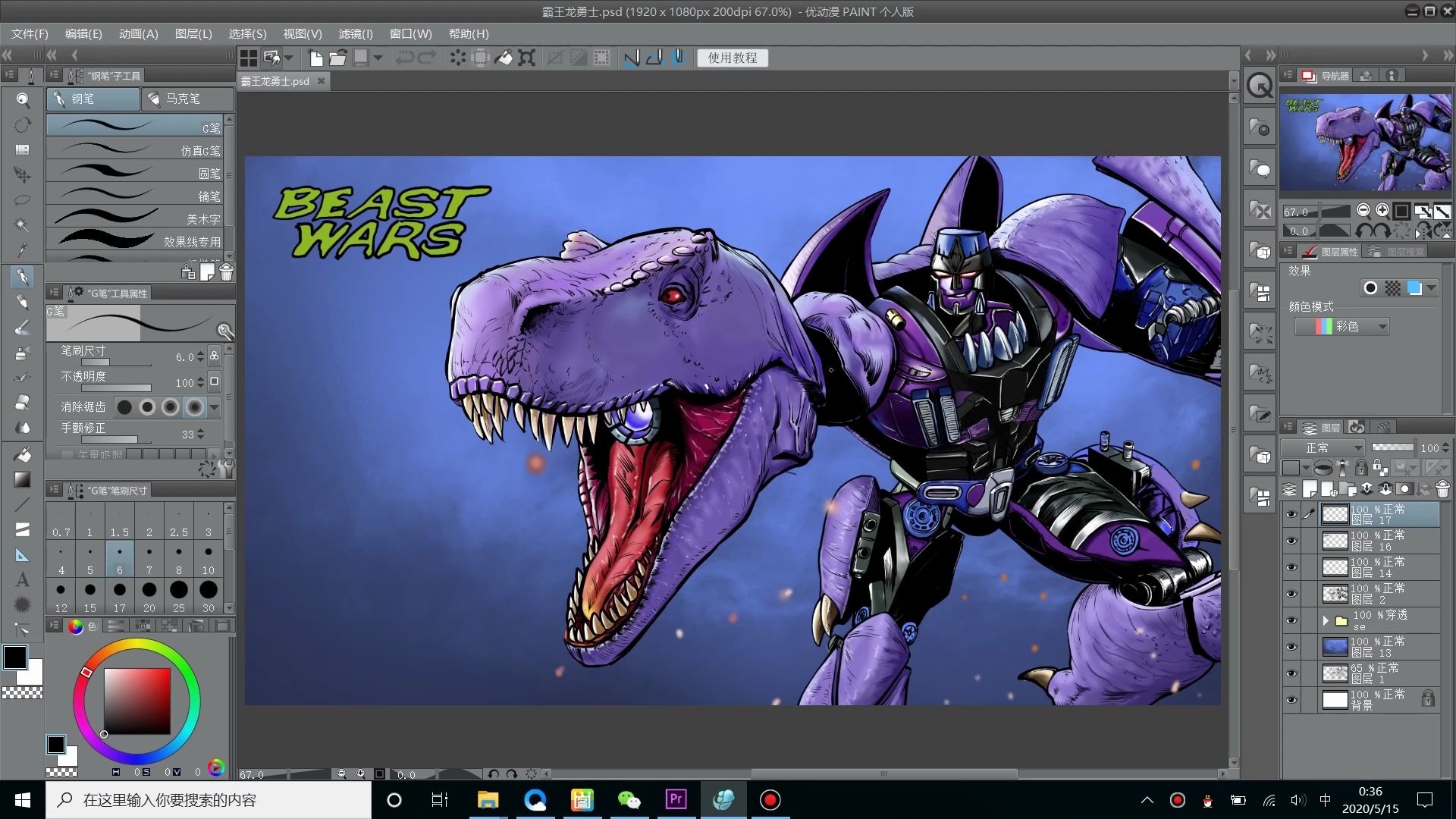Open brush size dynamics button
The image size is (1456, 819).
tap(215, 356)
